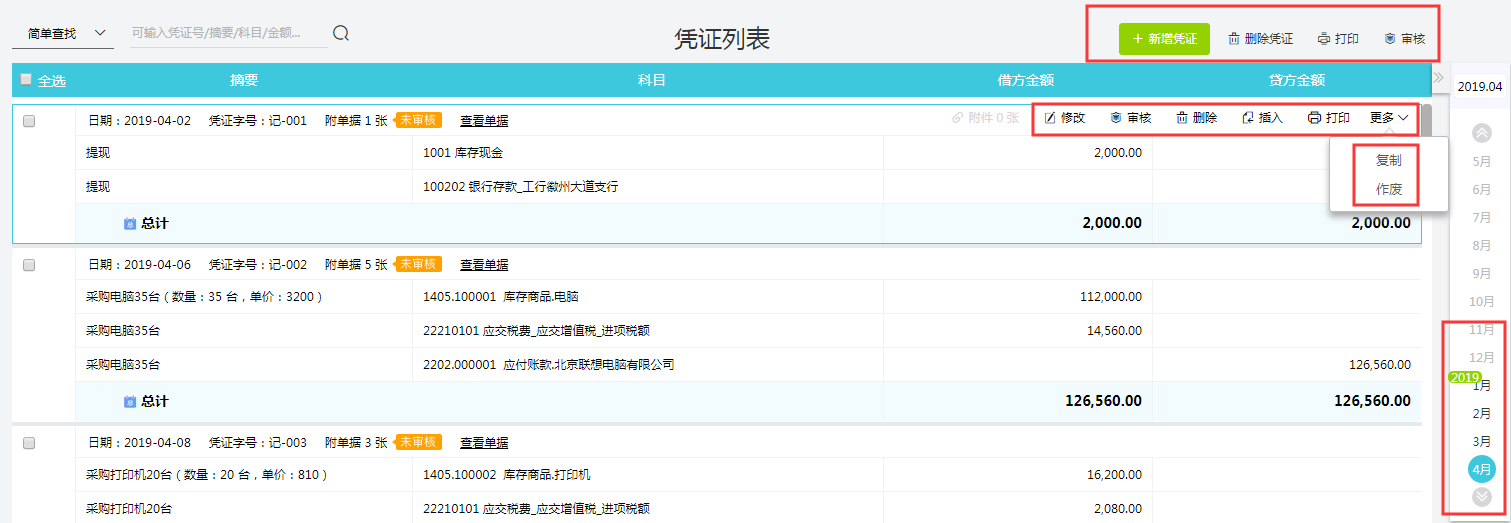
Task: Open 查看单据 link for voucher 记-002
Action: pyautogui.click(x=484, y=265)
